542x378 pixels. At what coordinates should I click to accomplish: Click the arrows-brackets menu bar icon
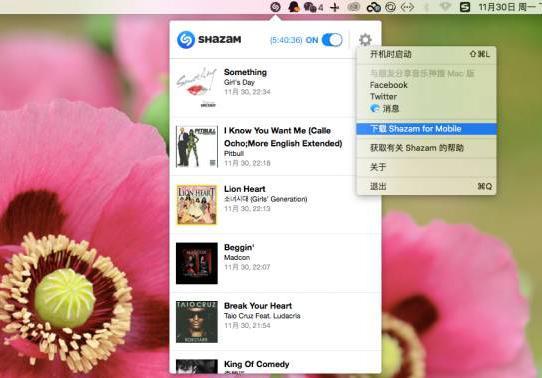(x=407, y=7)
